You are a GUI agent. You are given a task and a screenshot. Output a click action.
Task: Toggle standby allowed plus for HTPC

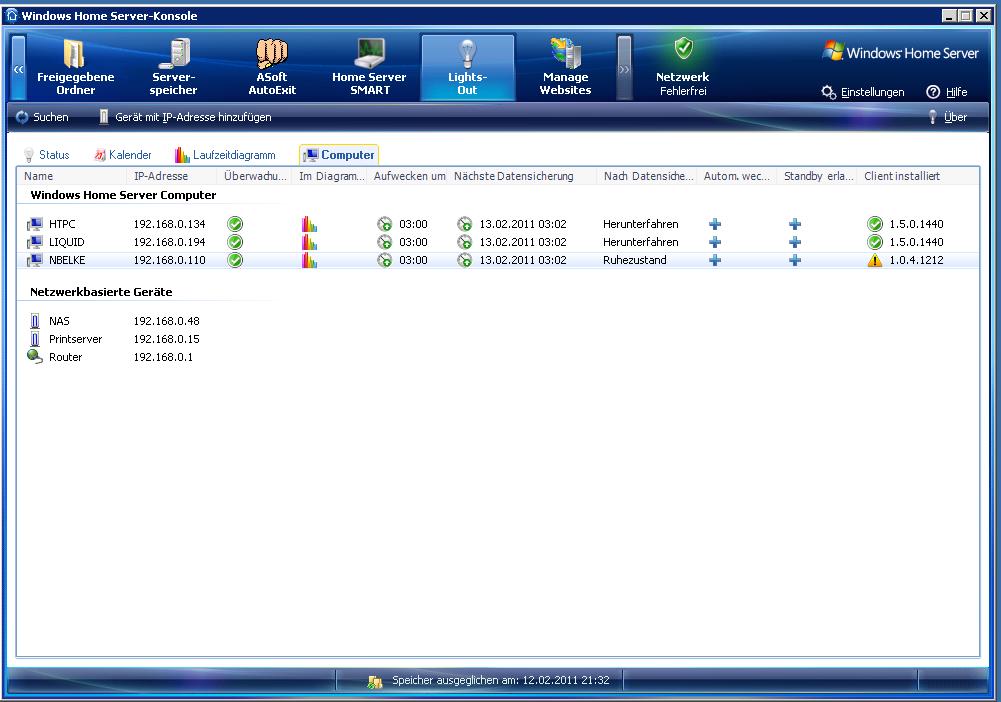pyautogui.click(x=795, y=224)
